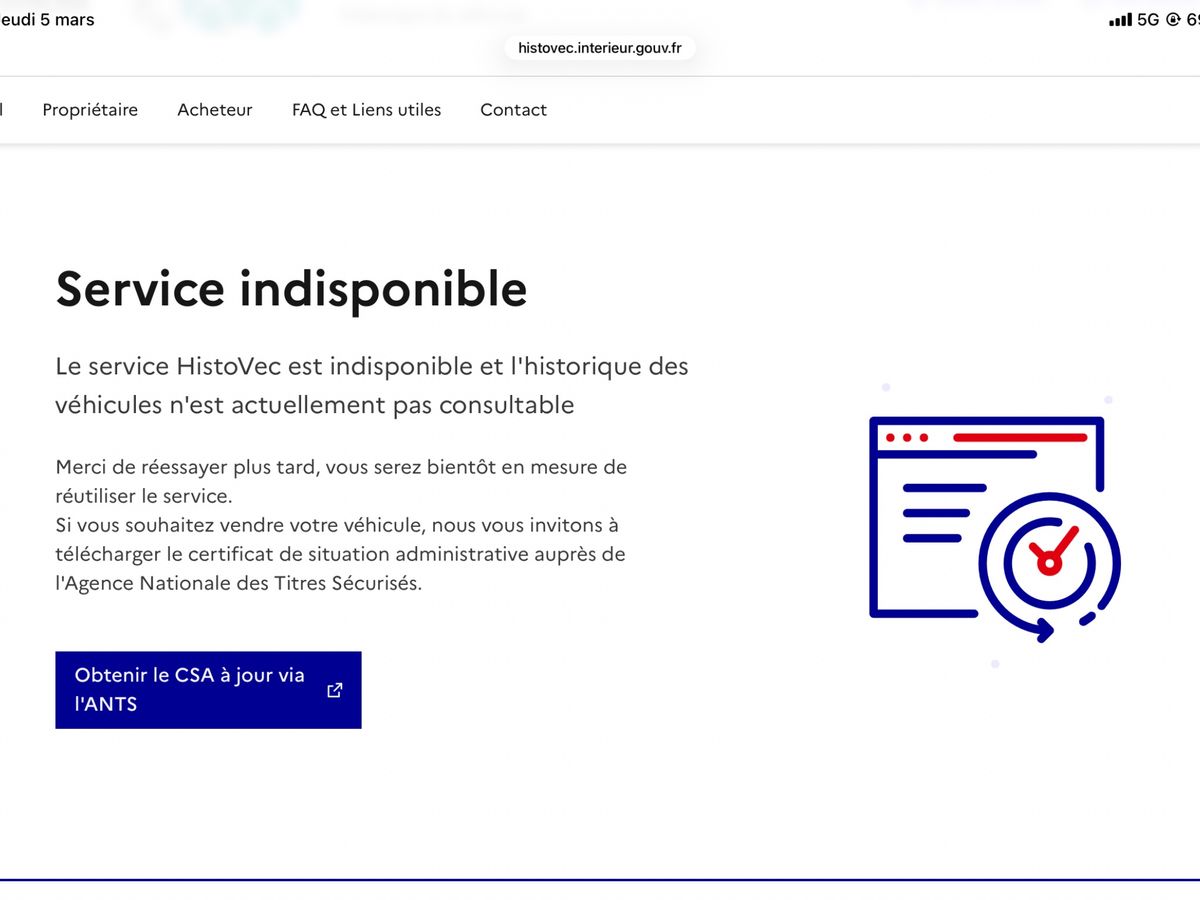Tap the cellular signal bars icon

[1120, 20]
